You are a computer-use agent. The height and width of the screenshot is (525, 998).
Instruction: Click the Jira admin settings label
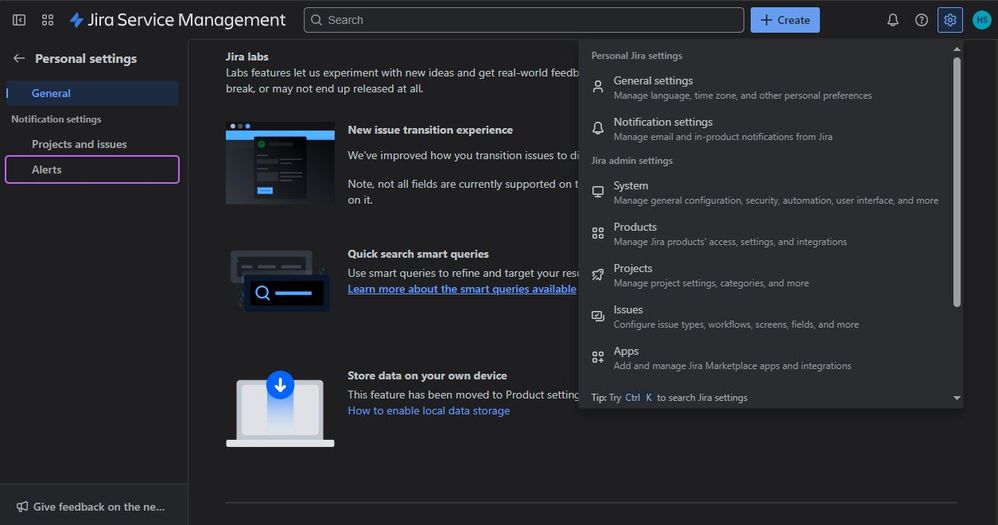[x=632, y=161]
